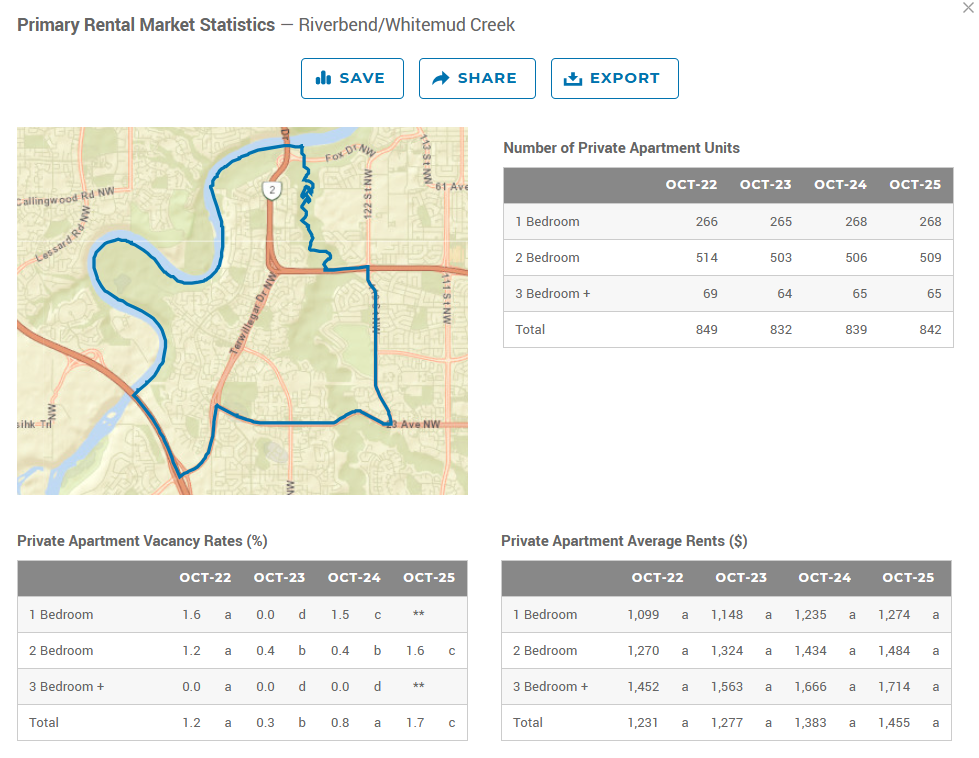Click the 842 total units value
This screenshot has width=979, height=758.
[x=930, y=330]
